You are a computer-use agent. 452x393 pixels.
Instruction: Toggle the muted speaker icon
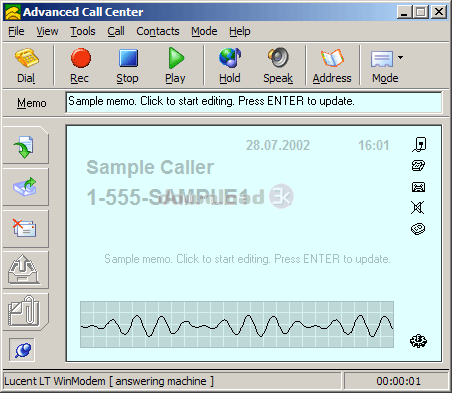pyautogui.click(x=418, y=208)
